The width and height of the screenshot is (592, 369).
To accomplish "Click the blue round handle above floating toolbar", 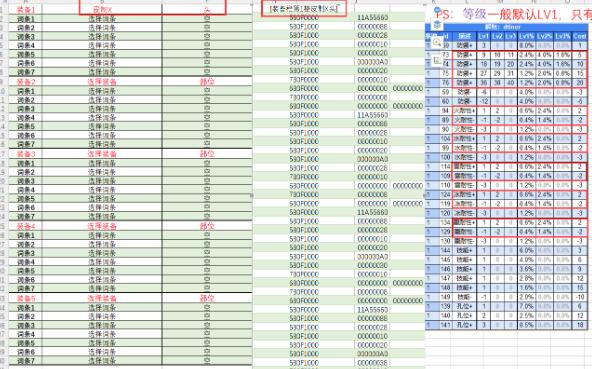I will click(x=437, y=9).
